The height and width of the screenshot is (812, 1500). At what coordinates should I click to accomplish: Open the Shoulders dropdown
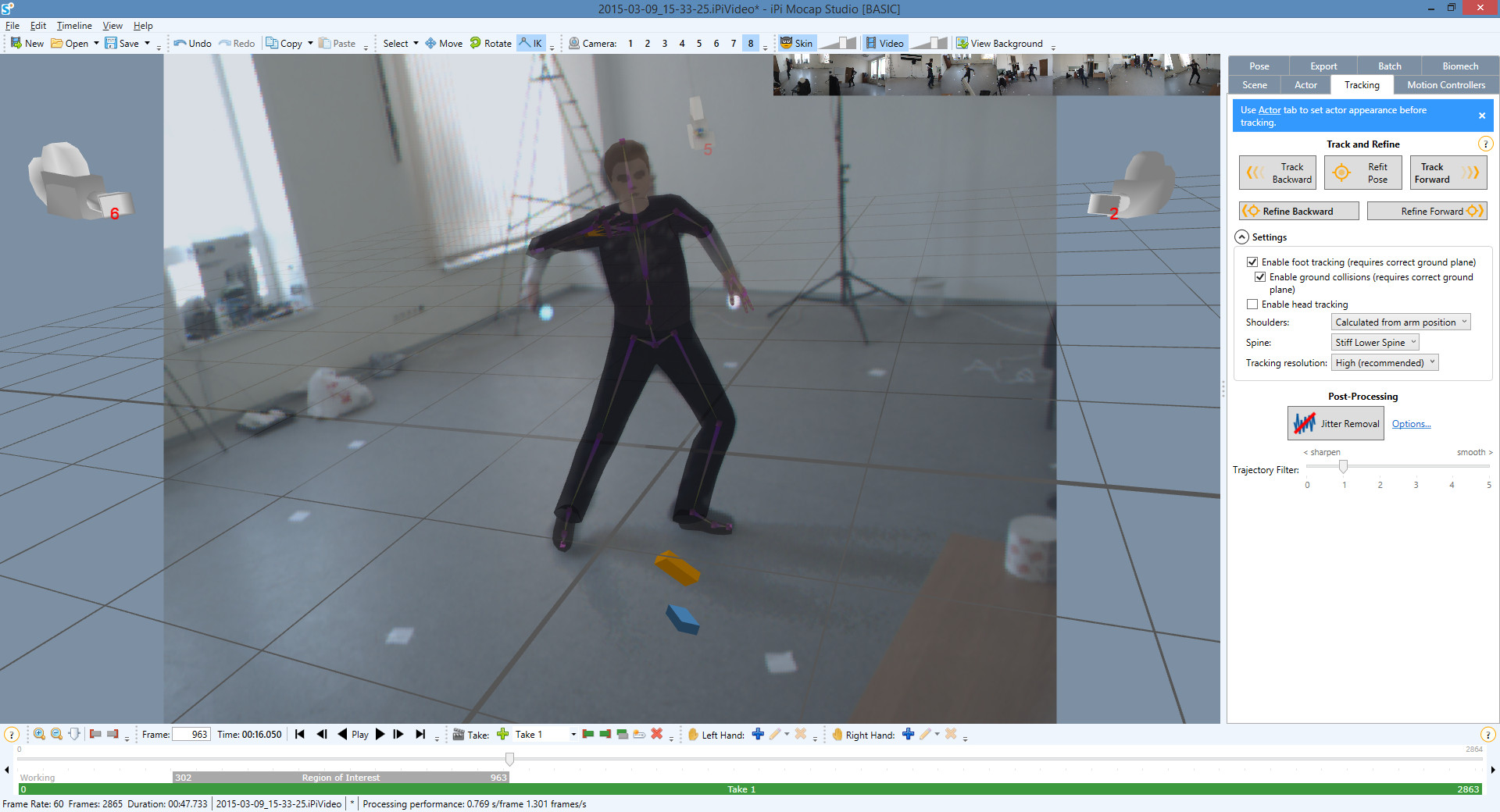[1401, 322]
